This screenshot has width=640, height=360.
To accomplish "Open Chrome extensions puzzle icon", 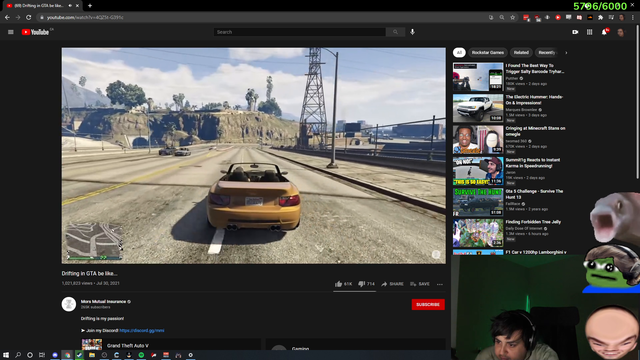I will coord(600,17).
